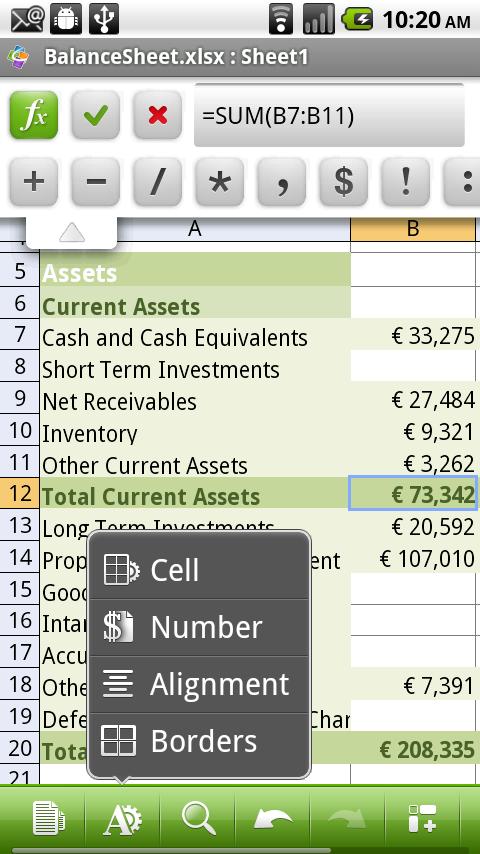Select Cell from the format menu
This screenshot has width=480, height=854.
[199, 570]
